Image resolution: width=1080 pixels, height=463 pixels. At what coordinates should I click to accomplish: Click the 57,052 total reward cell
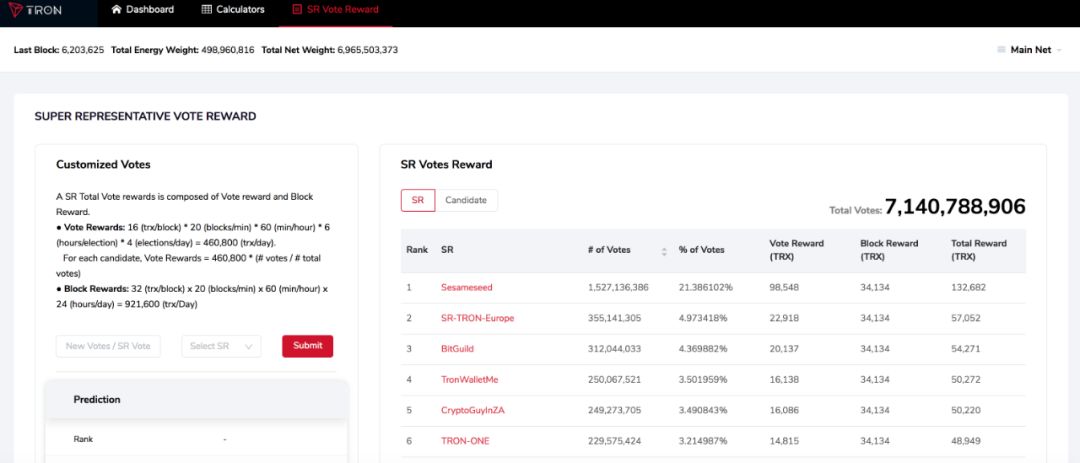click(966, 318)
